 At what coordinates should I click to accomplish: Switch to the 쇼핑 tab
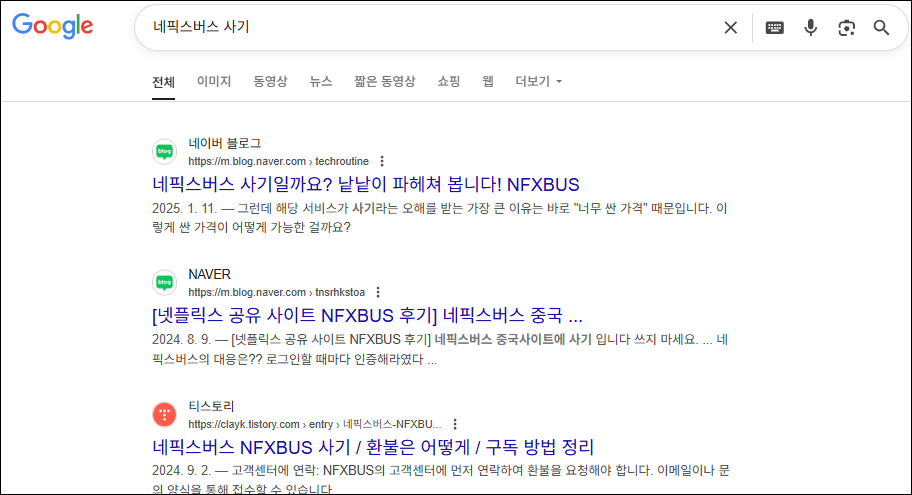tap(448, 81)
